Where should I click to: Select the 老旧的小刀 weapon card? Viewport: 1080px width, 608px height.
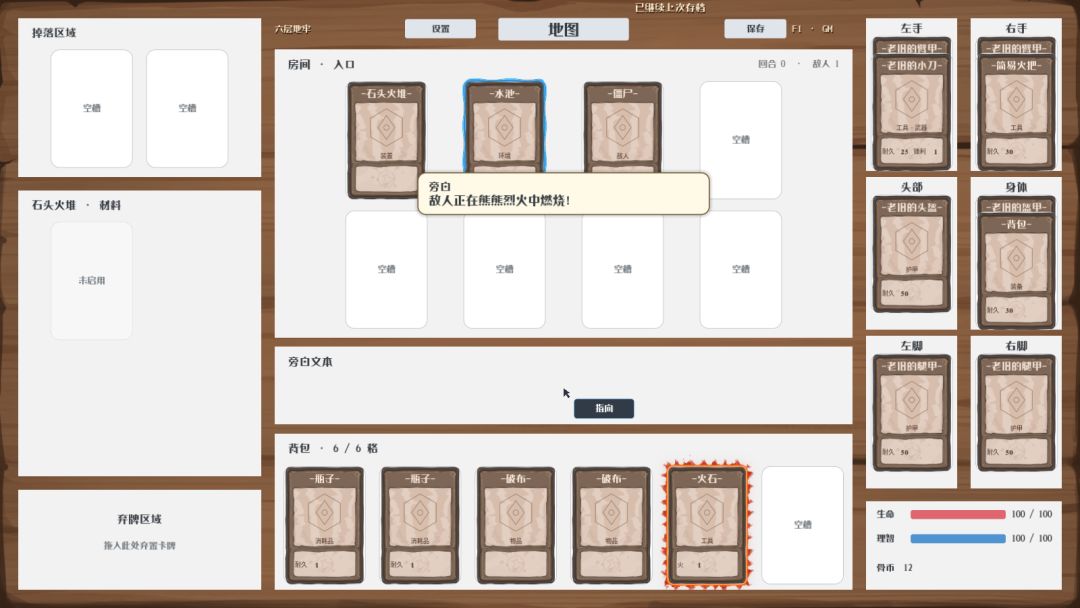pos(911,112)
